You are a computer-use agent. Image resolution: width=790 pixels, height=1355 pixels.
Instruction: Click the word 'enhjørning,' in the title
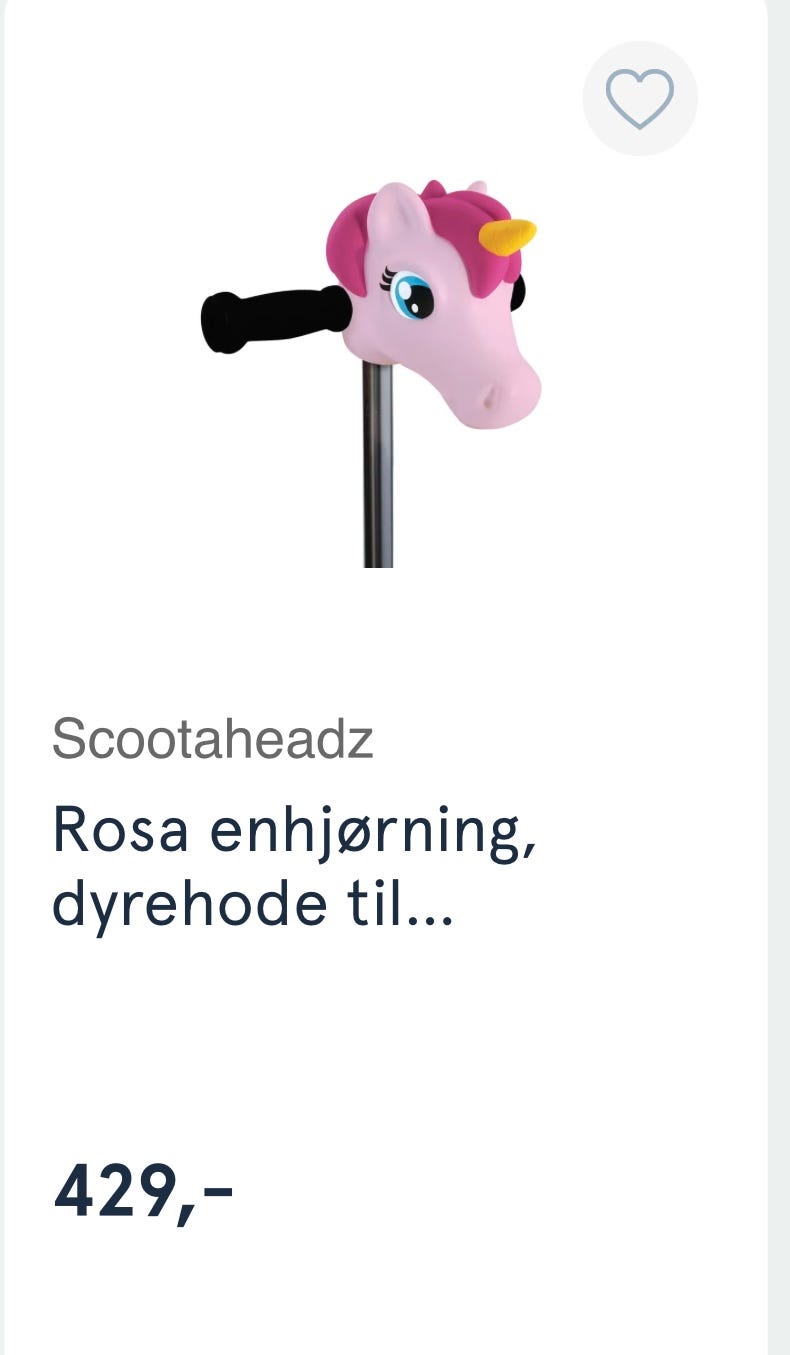click(373, 834)
